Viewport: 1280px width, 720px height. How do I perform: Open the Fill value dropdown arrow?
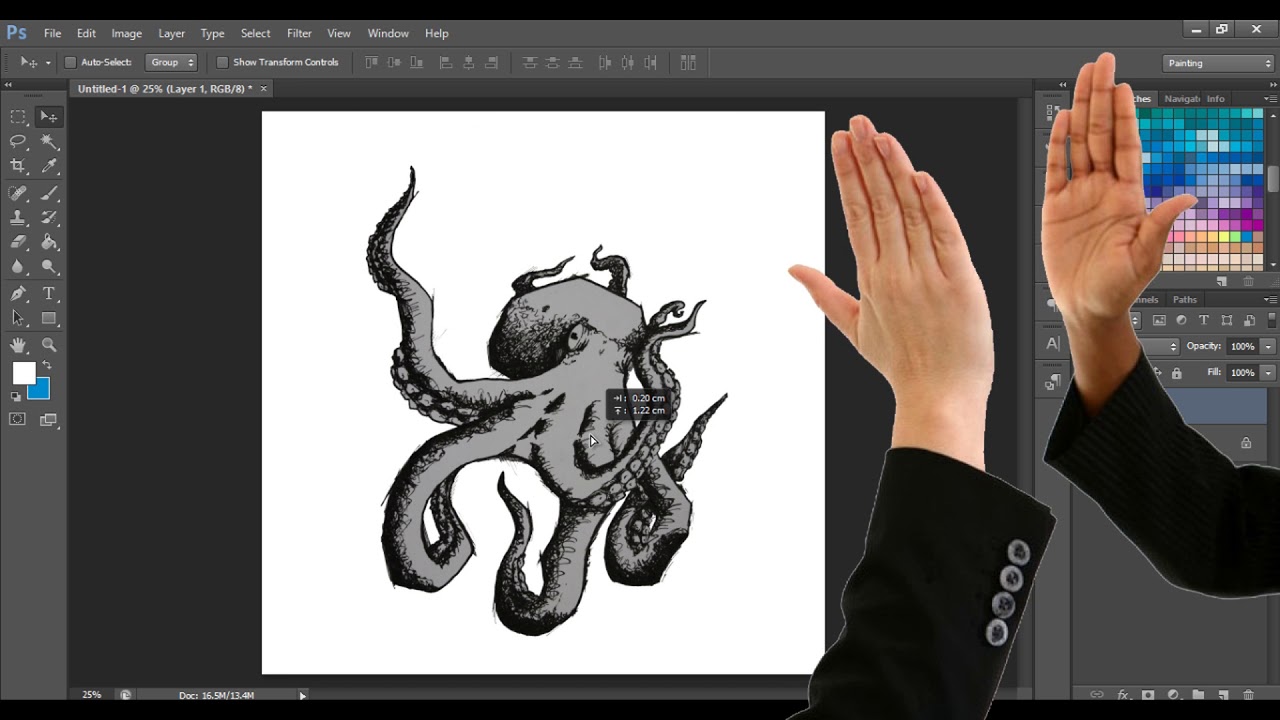tap(1267, 372)
